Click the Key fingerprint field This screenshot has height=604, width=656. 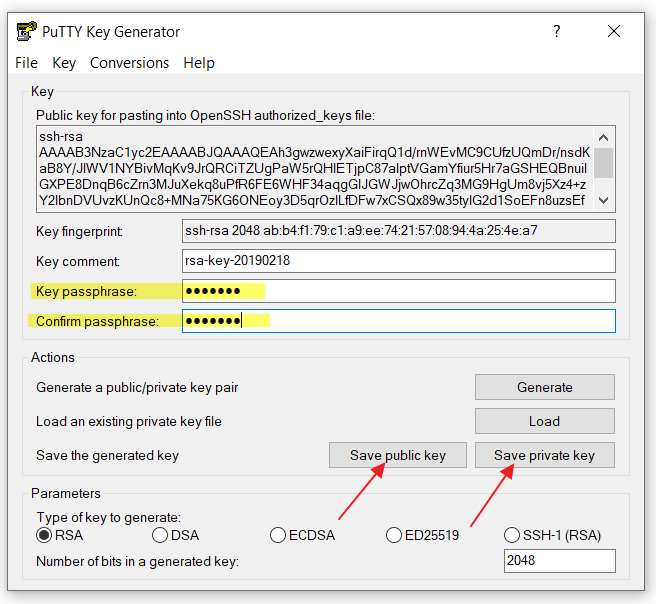point(399,231)
